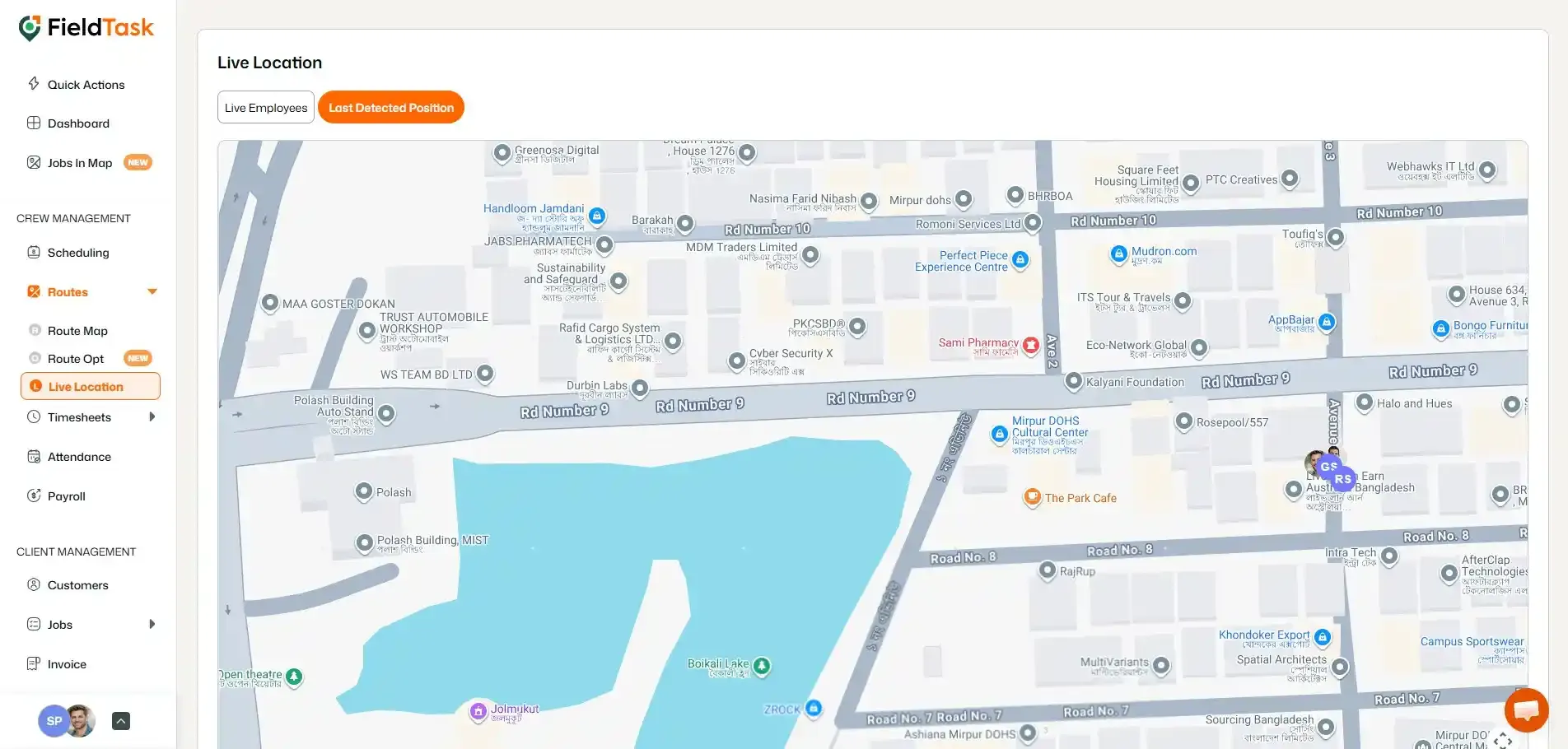Open Route Opt sub-item
This screenshot has width=1568, height=749.
[x=76, y=359]
